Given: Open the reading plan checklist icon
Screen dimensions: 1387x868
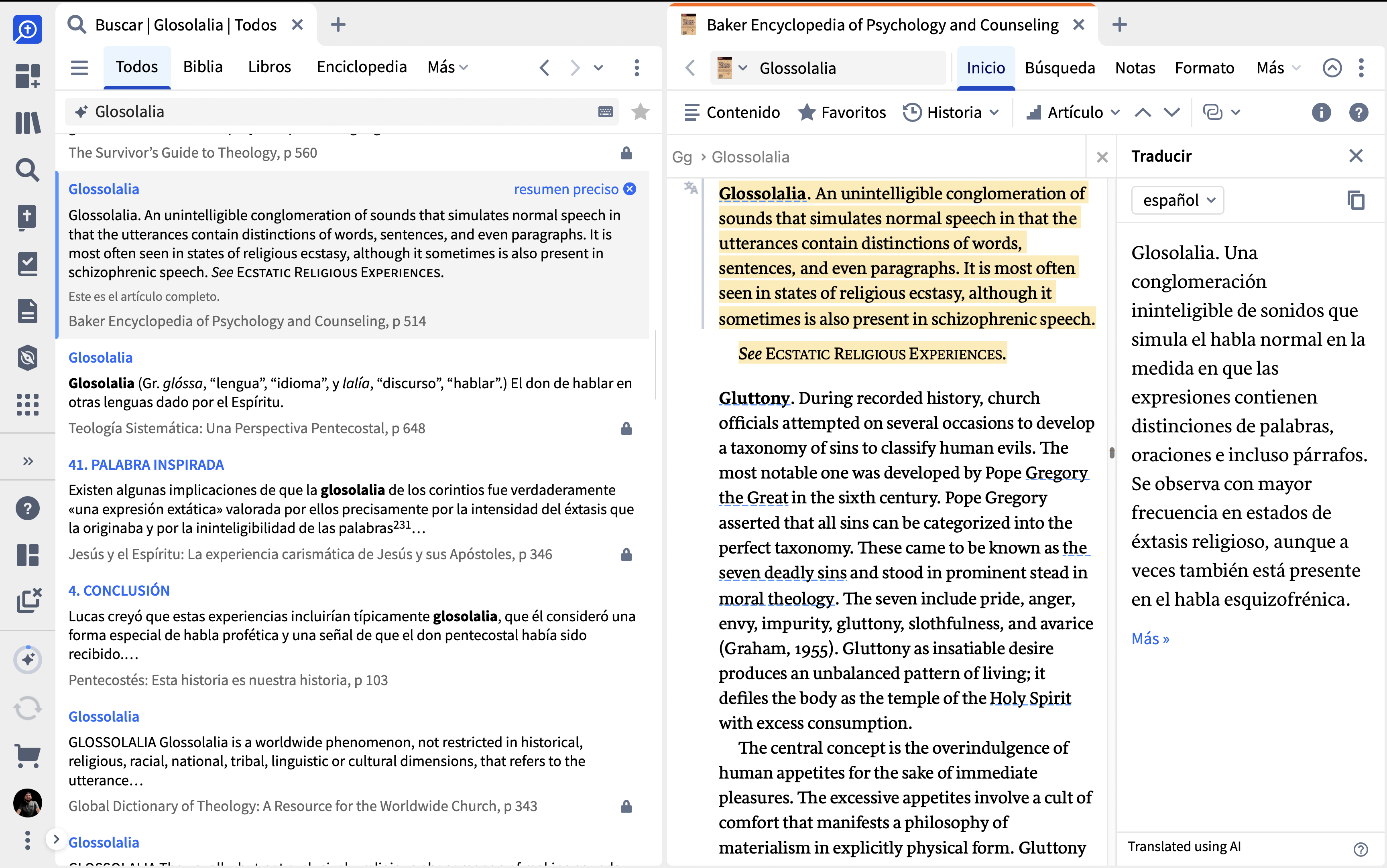Looking at the screenshot, I should tap(28, 264).
